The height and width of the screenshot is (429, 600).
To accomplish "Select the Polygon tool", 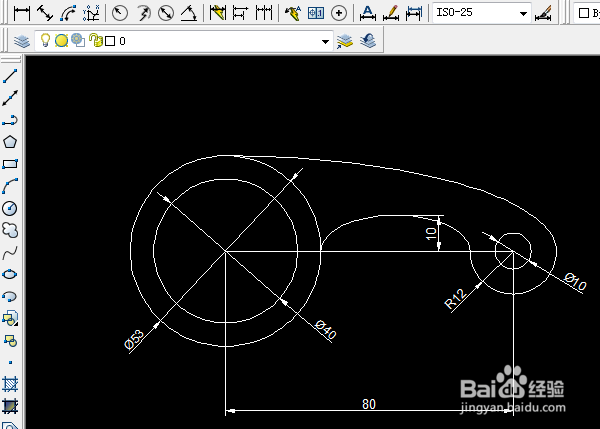I will tap(10, 142).
